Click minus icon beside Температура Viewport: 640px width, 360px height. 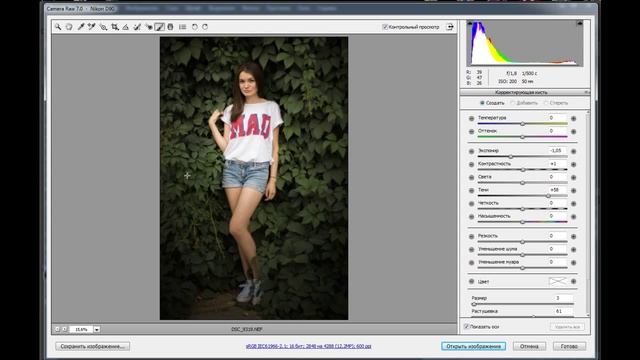471,118
